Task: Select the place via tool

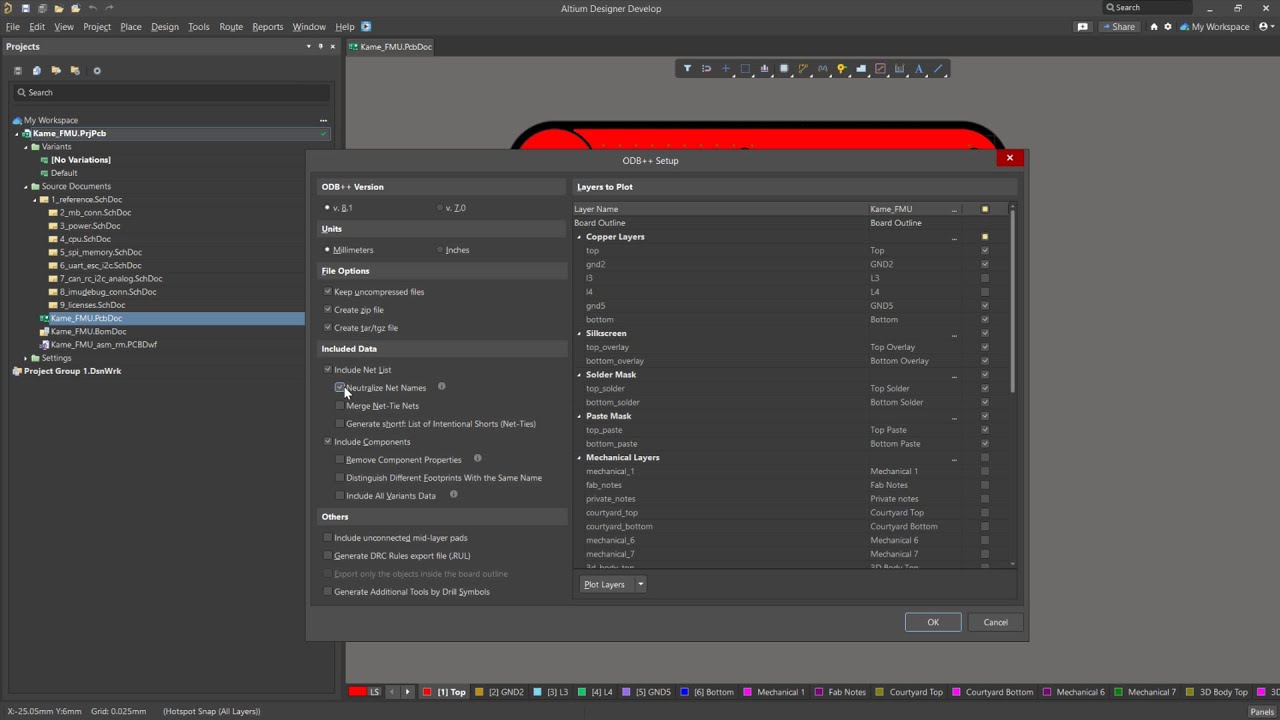Action: click(x=842, y=69)
